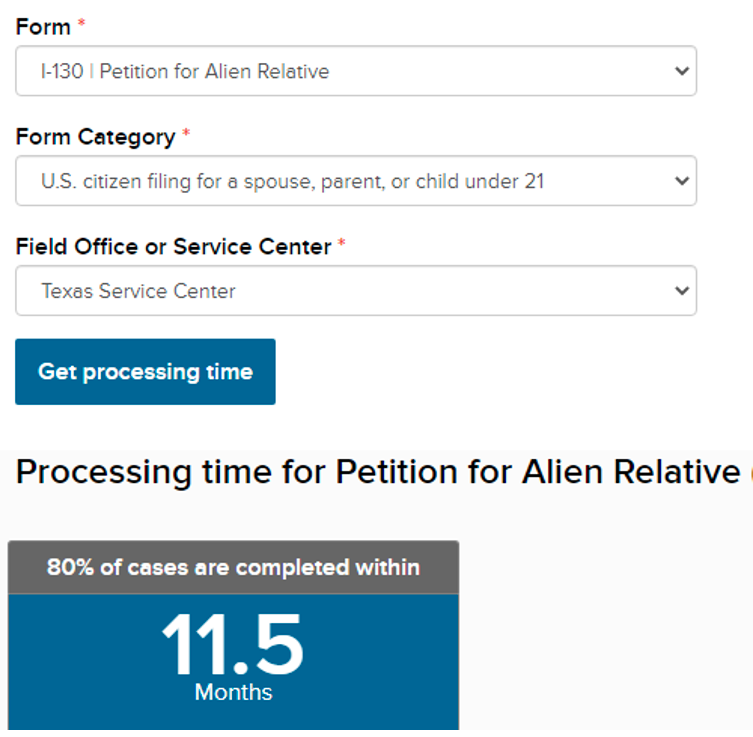
Task: Click the orange text cut off after heading
Action: click(751, 472)
